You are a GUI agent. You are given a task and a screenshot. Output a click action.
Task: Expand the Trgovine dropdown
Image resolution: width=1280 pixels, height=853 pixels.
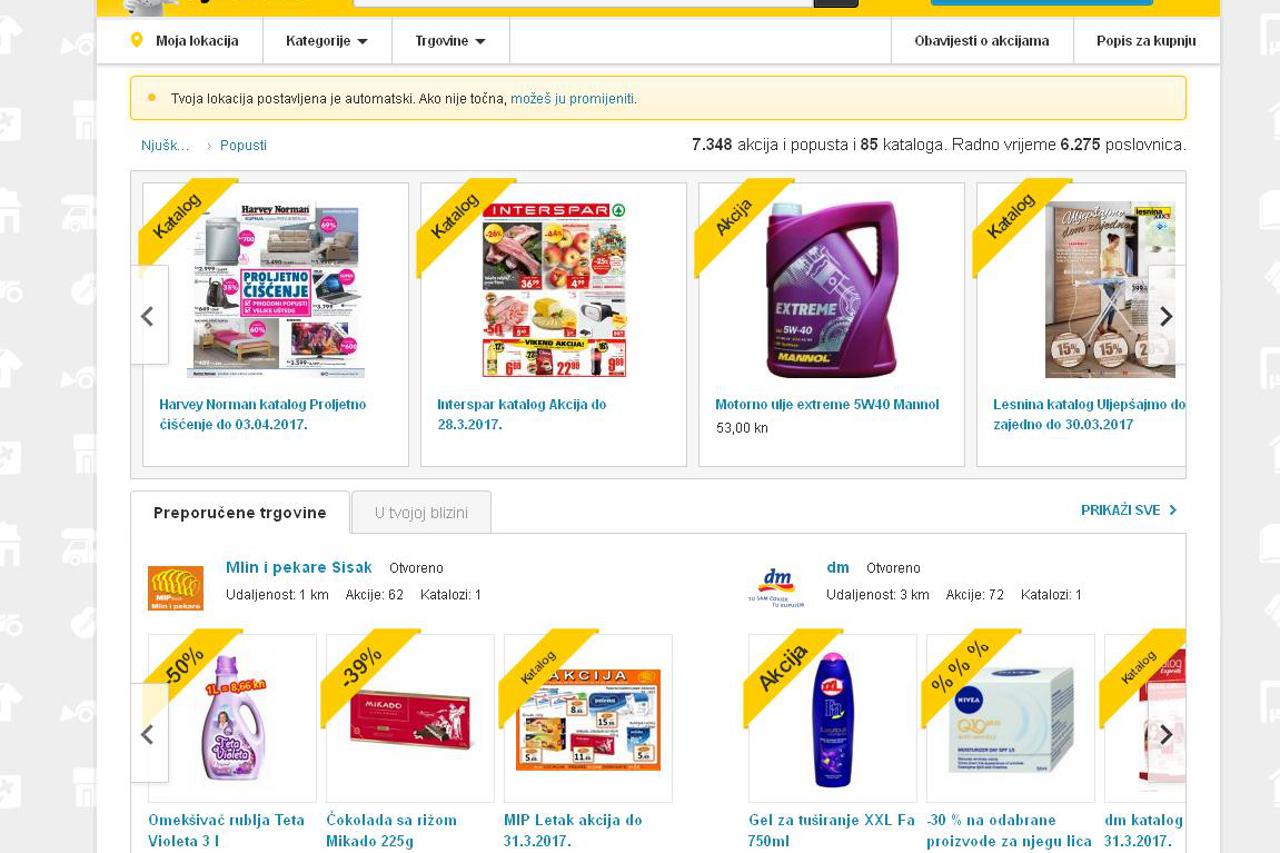(451, 41)
